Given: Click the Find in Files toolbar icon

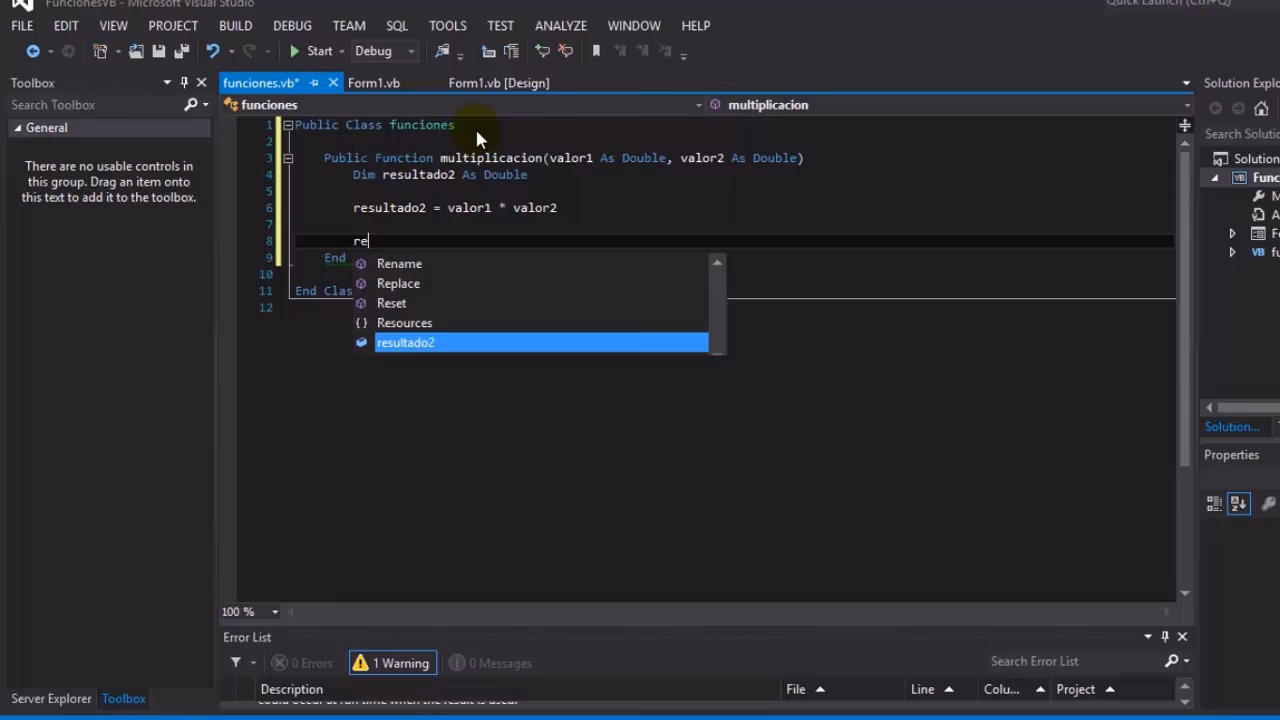Looking at the screenshot, I should 443,51.
